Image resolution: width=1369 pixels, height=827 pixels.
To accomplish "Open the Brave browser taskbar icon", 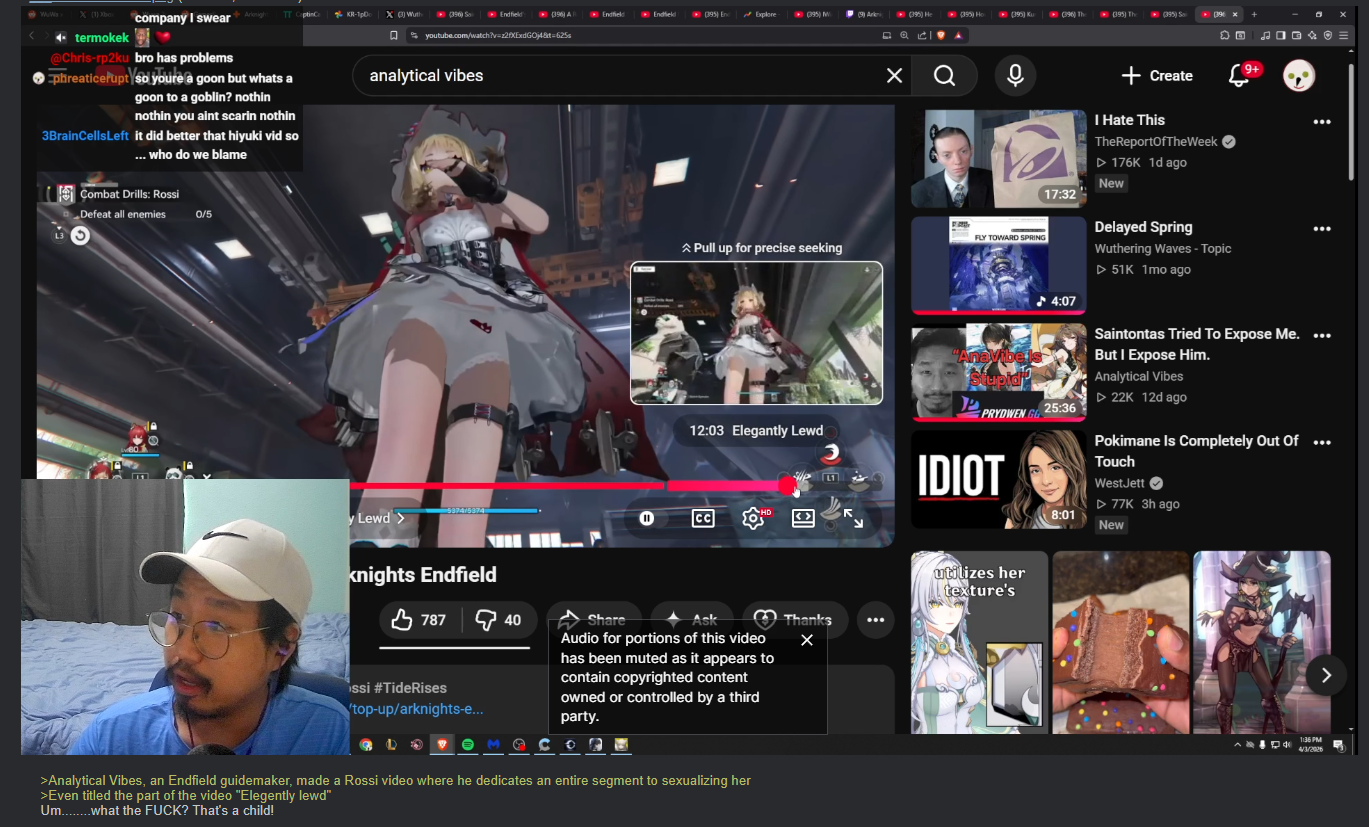I will (x=443, y=744).
